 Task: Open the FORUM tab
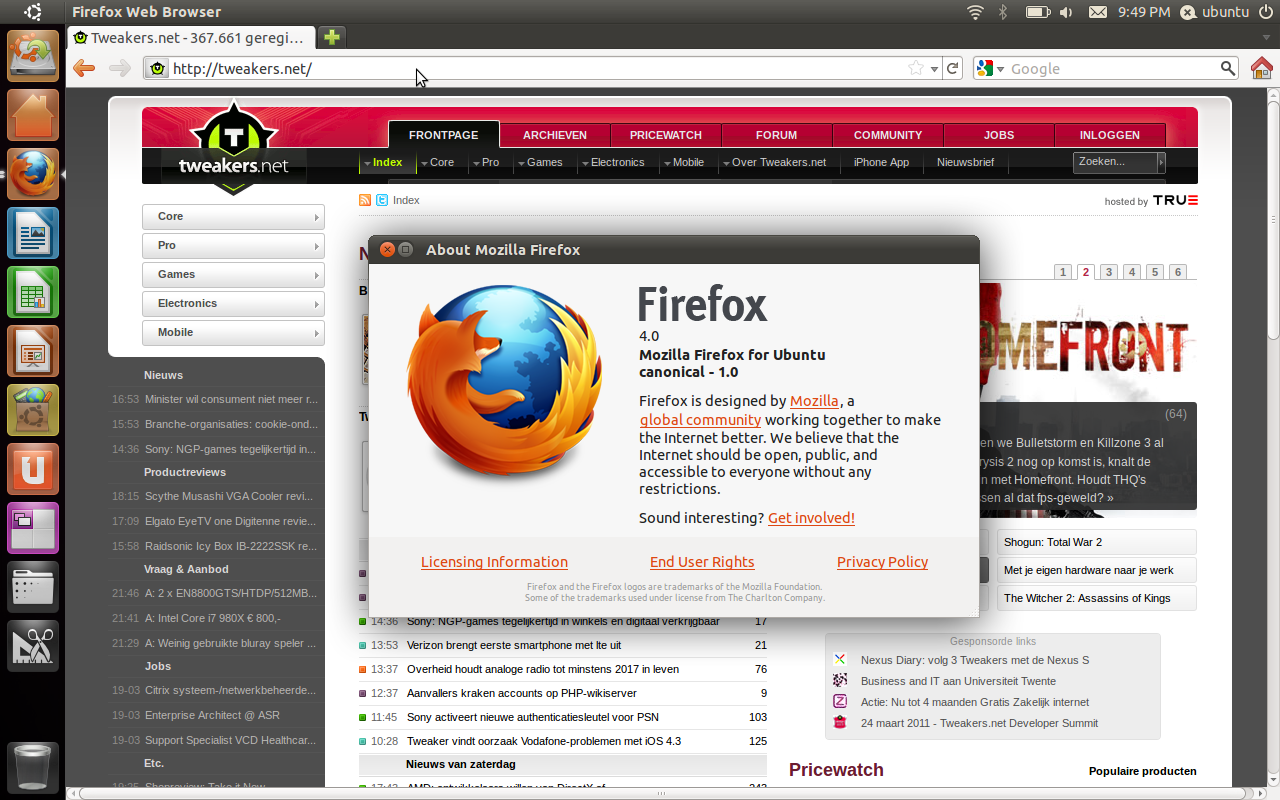(x=776, y=135)
